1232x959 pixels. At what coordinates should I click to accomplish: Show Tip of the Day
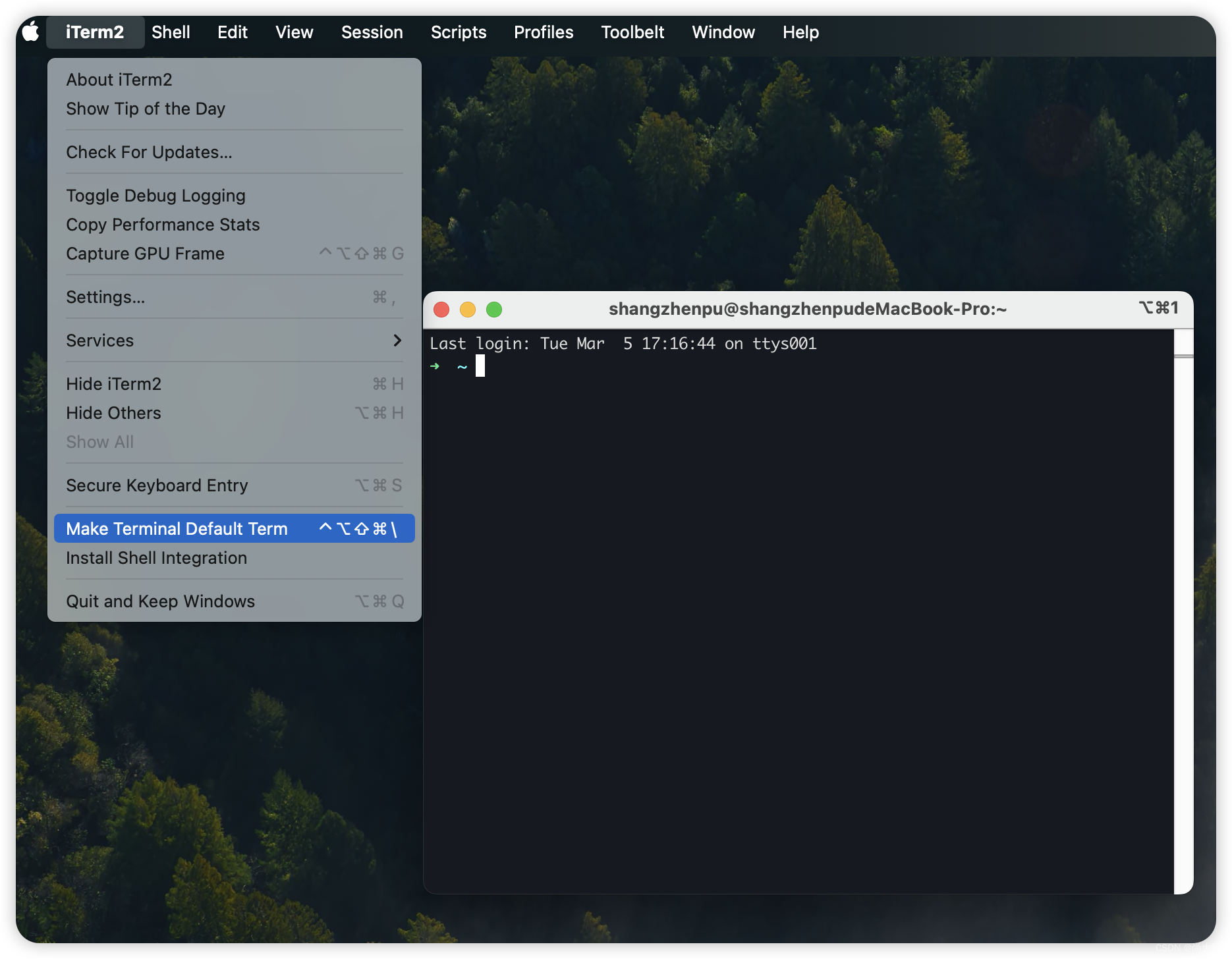146,109
